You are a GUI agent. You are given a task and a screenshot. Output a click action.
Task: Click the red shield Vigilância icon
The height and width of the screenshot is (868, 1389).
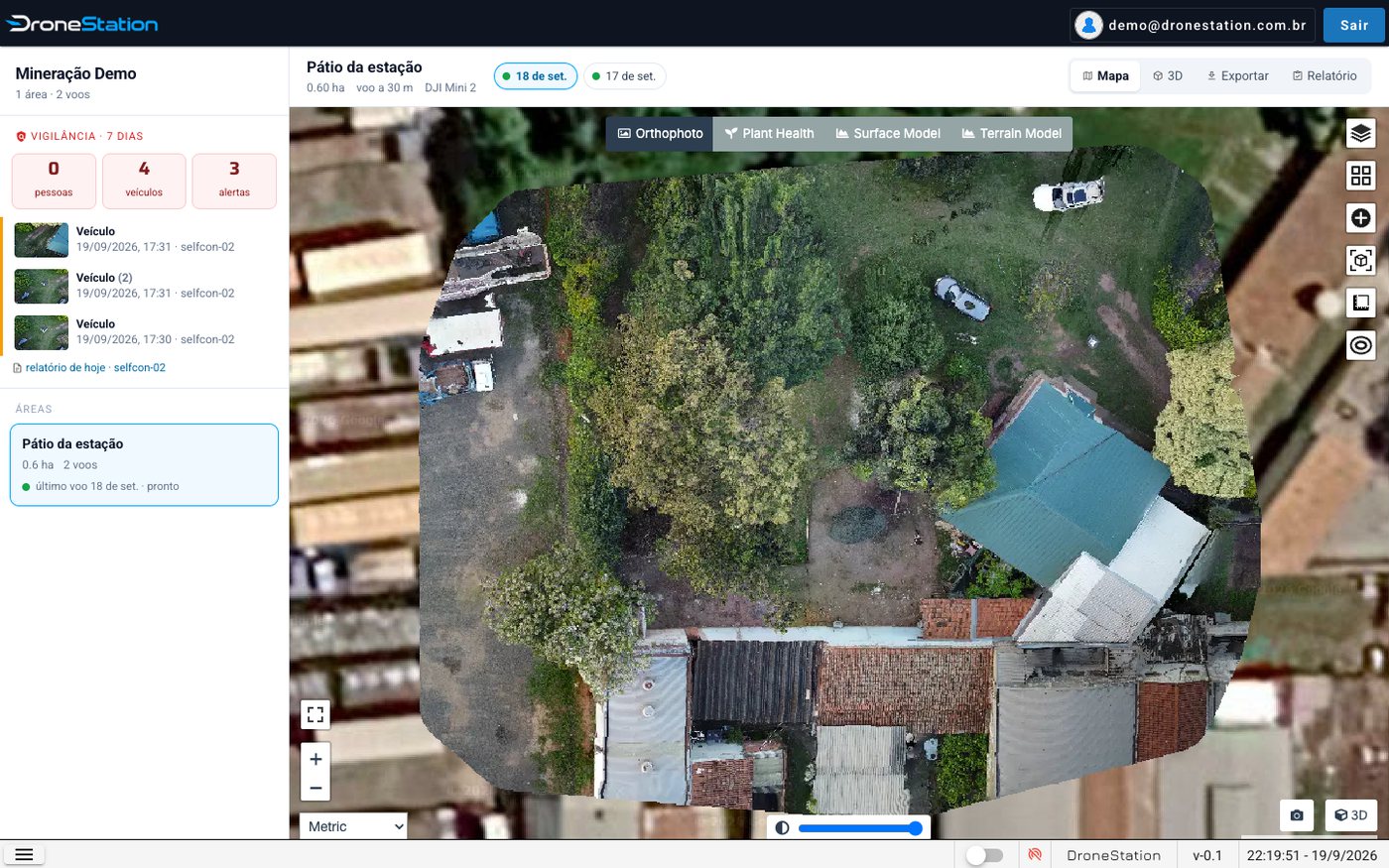pos(21,137)
